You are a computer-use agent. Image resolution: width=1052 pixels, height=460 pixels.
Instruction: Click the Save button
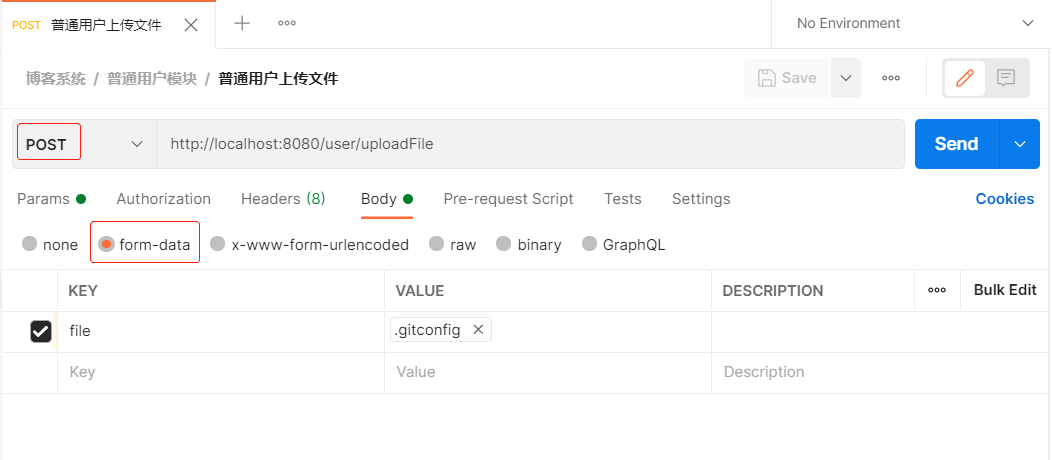[x=787, y=78]
